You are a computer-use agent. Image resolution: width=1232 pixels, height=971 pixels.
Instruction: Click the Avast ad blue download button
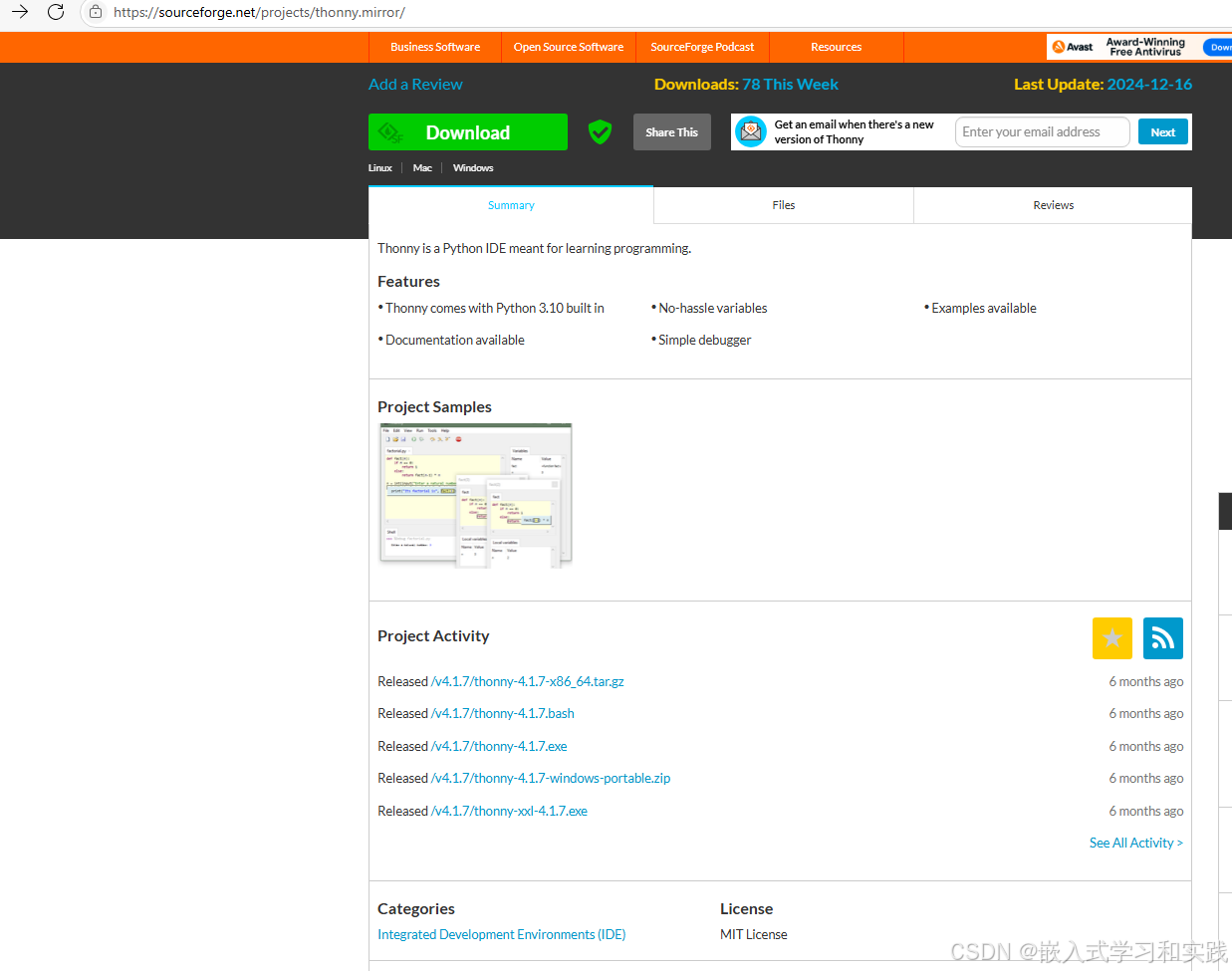(x=1218, y=47)
